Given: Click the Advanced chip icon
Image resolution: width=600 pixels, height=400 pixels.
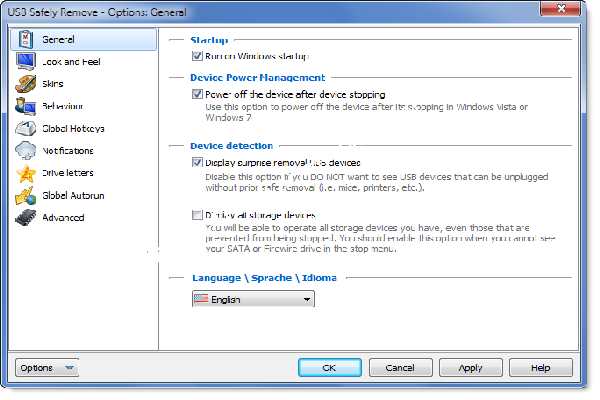Looking at the screenshot, I should (x=26, y=217).
